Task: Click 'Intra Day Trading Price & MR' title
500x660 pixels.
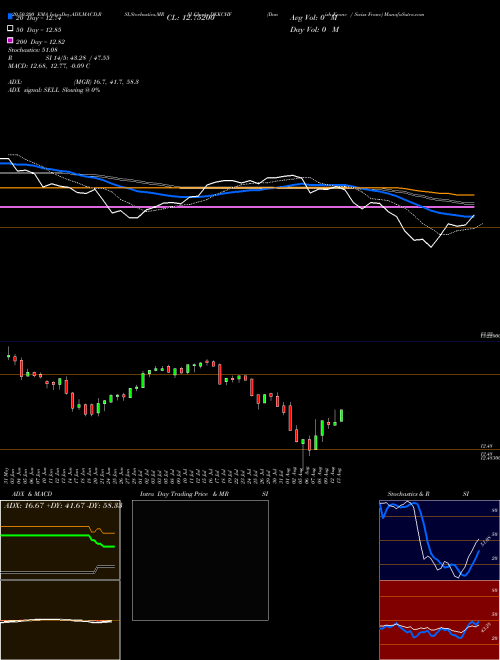Action: (184, 494)
